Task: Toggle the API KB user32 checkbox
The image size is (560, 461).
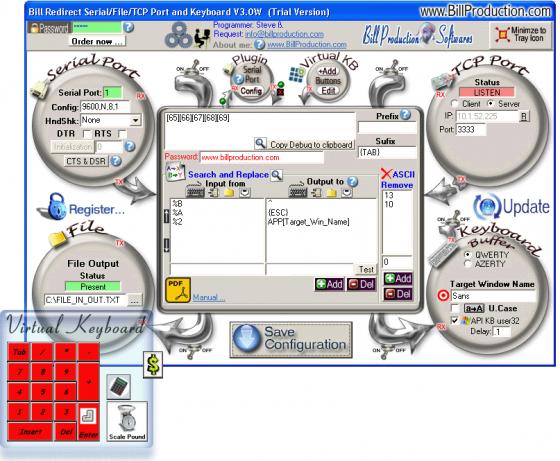Action: pos(455,321)
